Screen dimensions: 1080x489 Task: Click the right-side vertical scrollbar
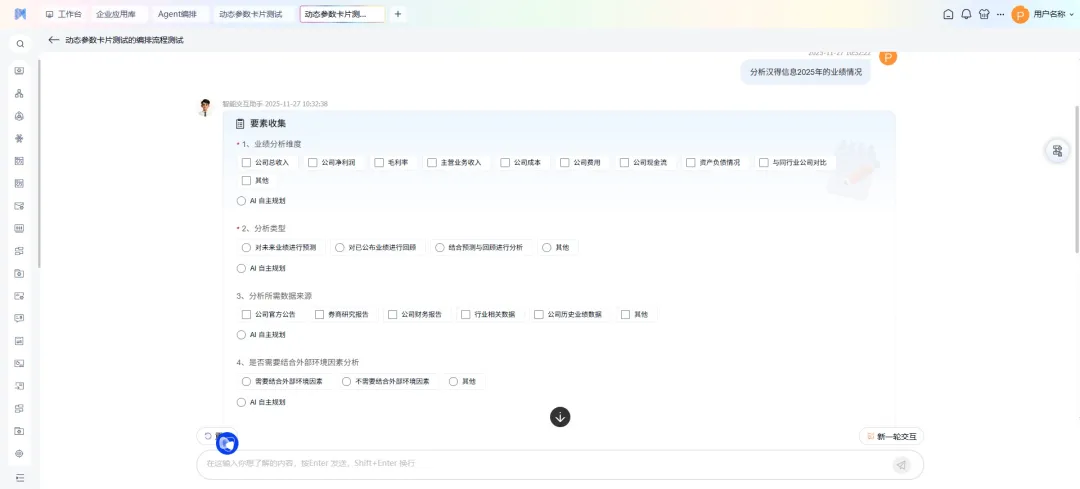point(1077,179)
